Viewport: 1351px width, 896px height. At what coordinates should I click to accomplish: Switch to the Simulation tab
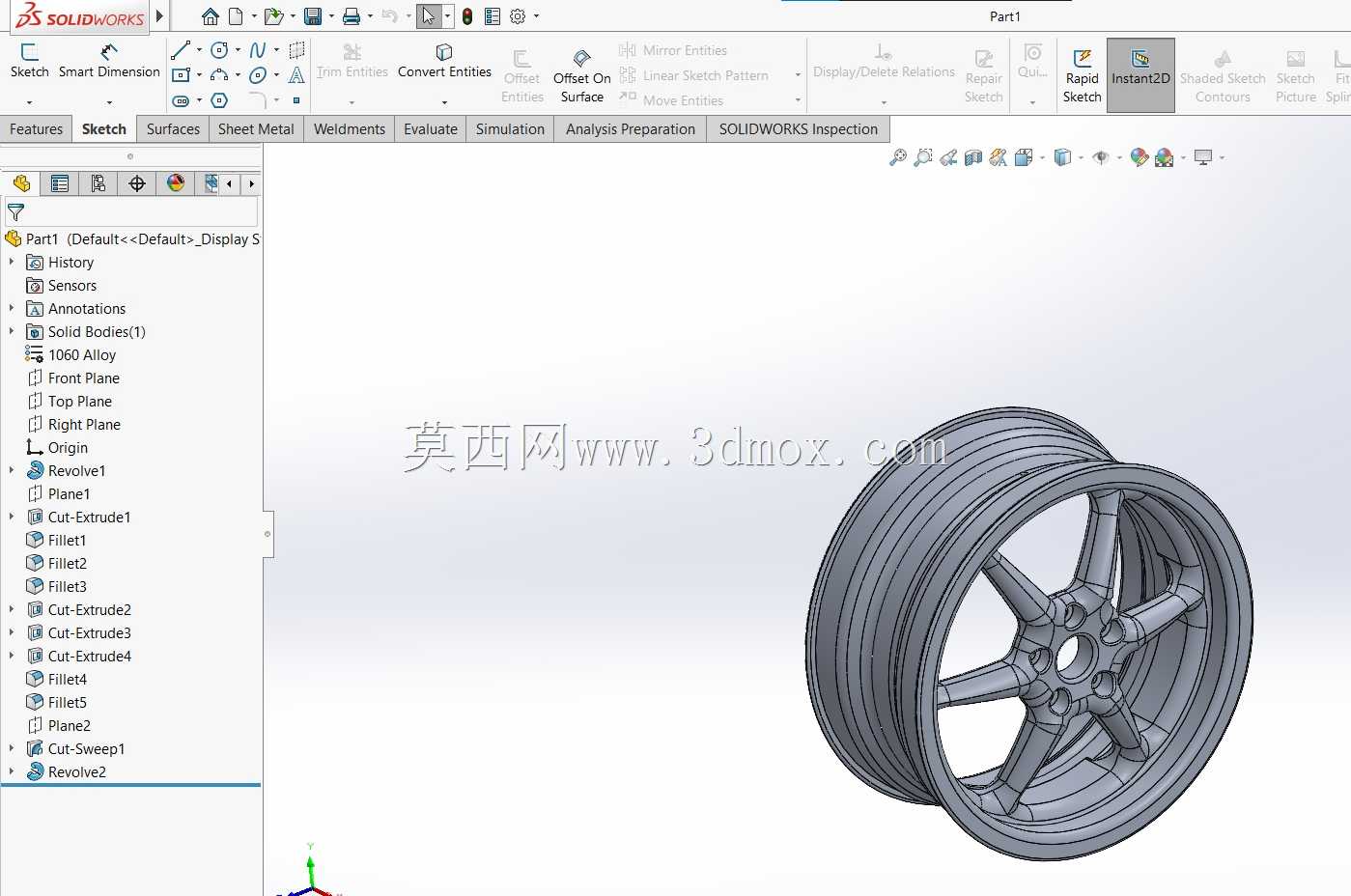click(x=510, y=129)
